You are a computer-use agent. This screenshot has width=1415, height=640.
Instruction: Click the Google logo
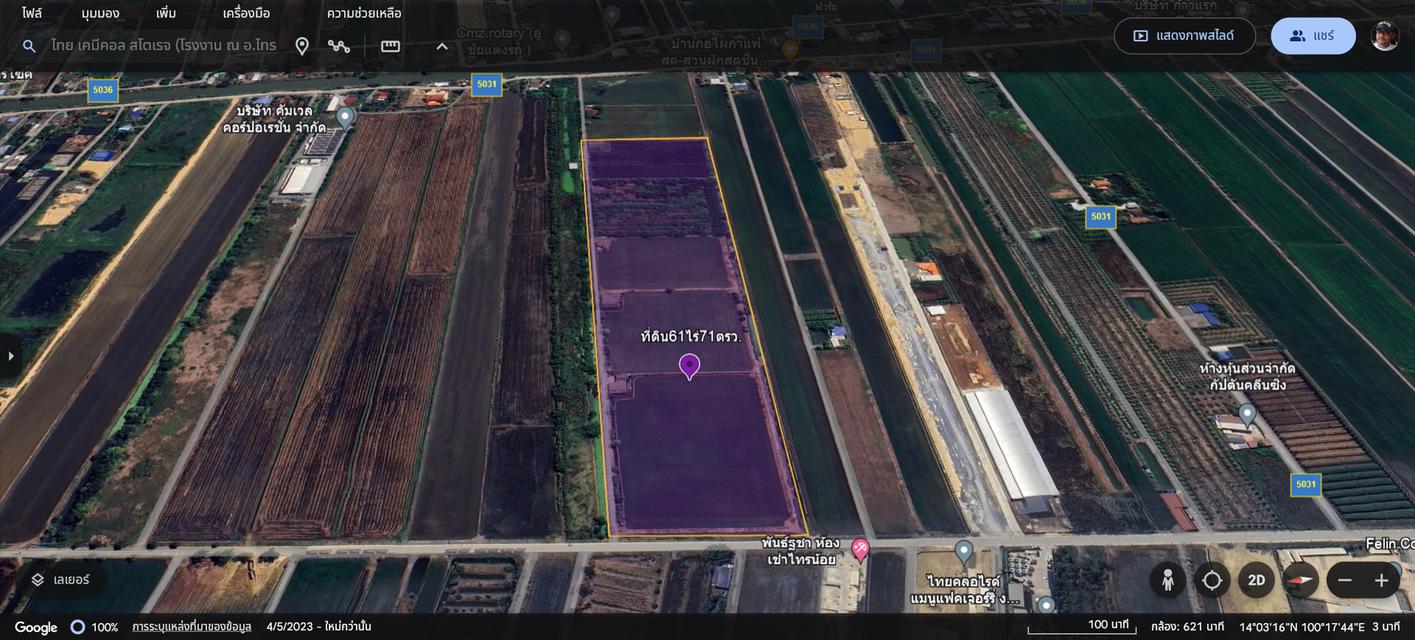(x=36, y=627)
